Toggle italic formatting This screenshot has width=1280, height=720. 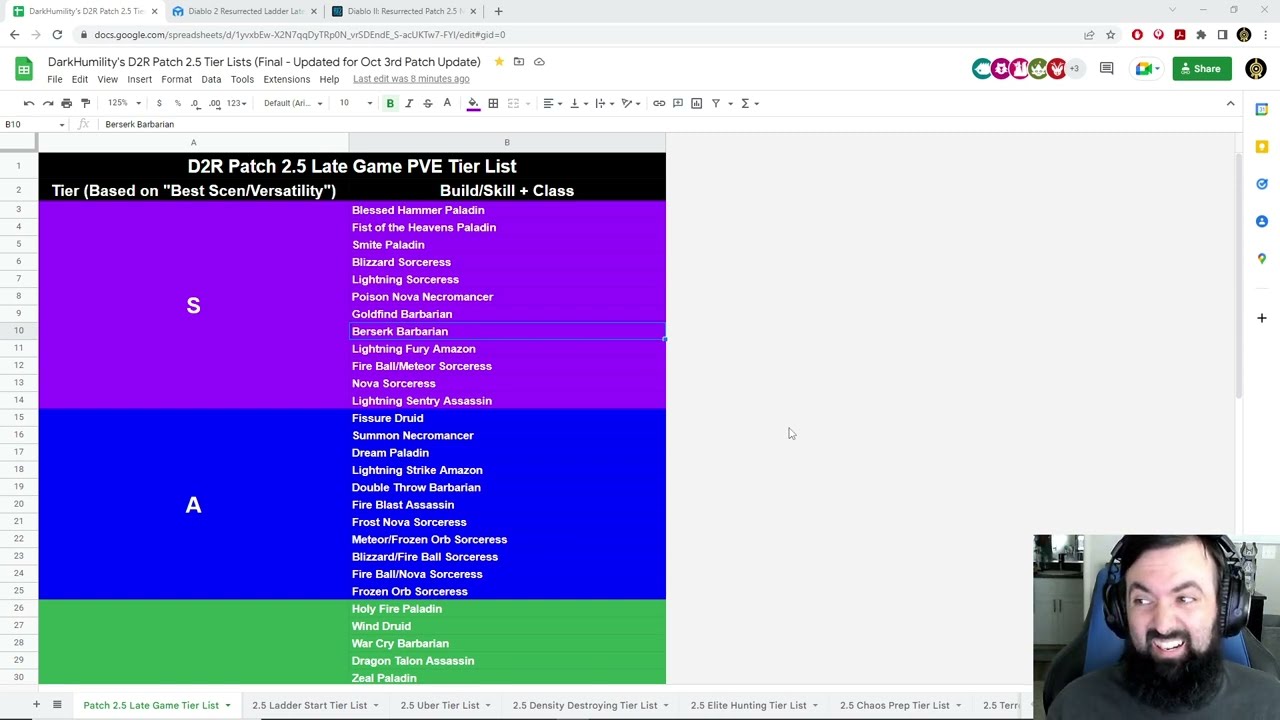pos(409,103)
